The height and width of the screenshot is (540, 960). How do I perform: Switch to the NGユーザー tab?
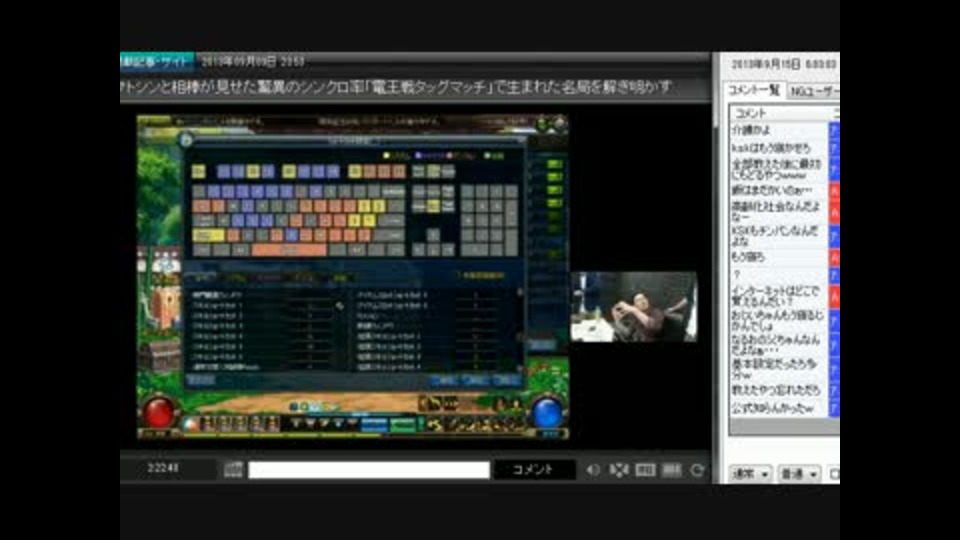[814, 91]
